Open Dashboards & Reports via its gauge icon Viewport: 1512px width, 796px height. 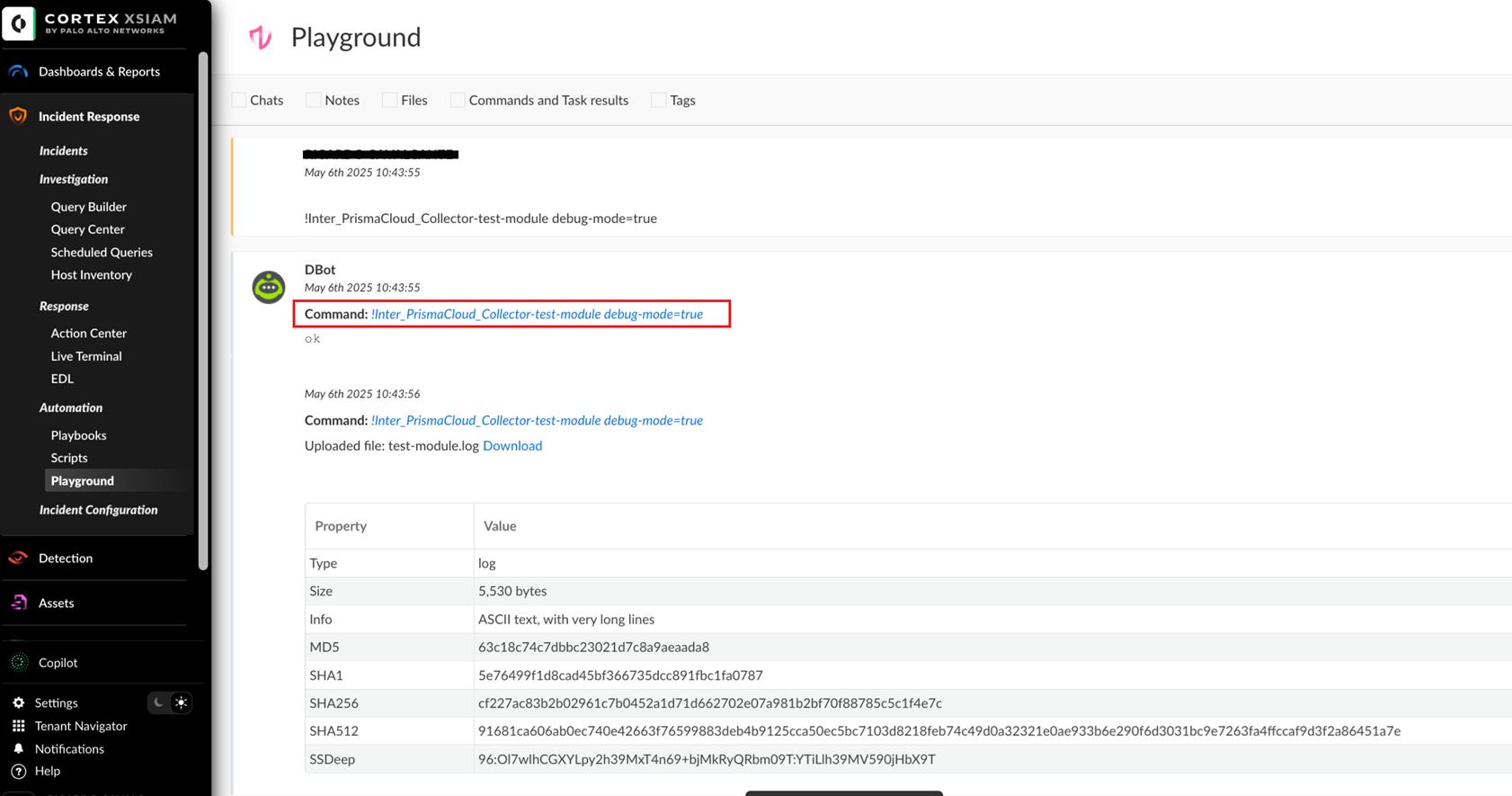click(x=18, y=71)
